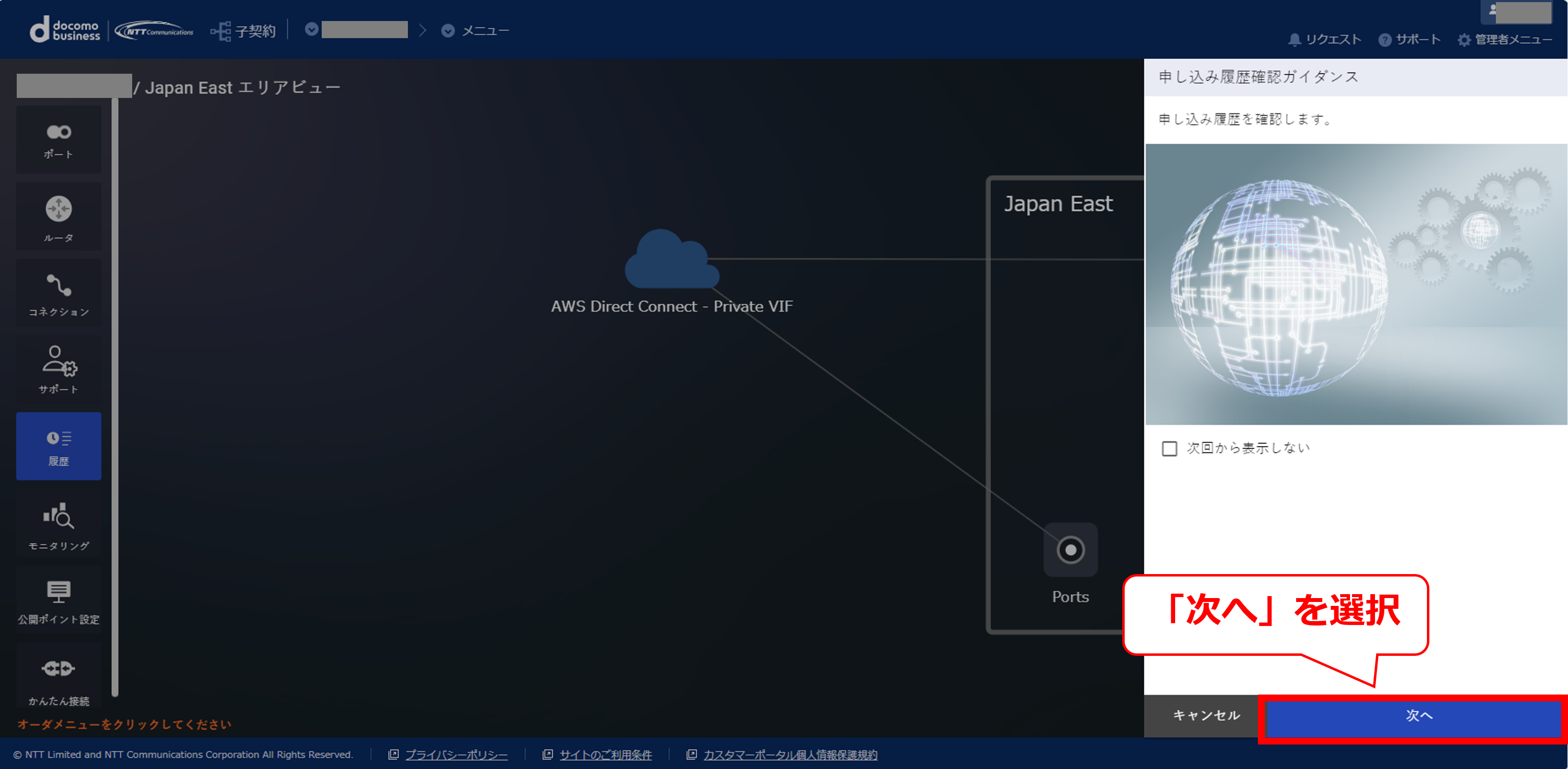Click the NTT Communications logo
Viewport: 1568px width, 769px height.
[154, 31]
